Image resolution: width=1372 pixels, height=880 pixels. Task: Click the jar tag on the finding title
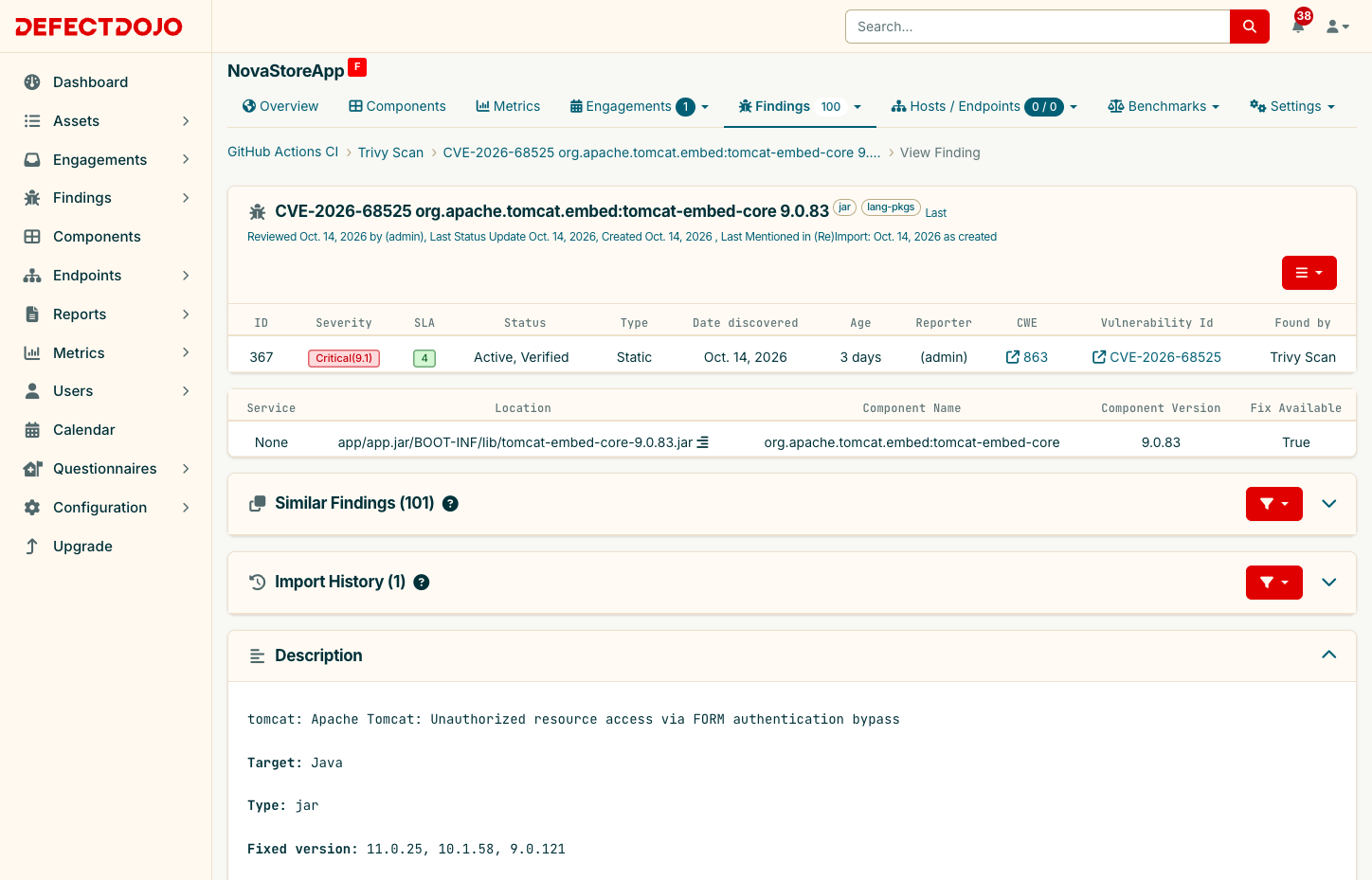click(x=844, y=207)
